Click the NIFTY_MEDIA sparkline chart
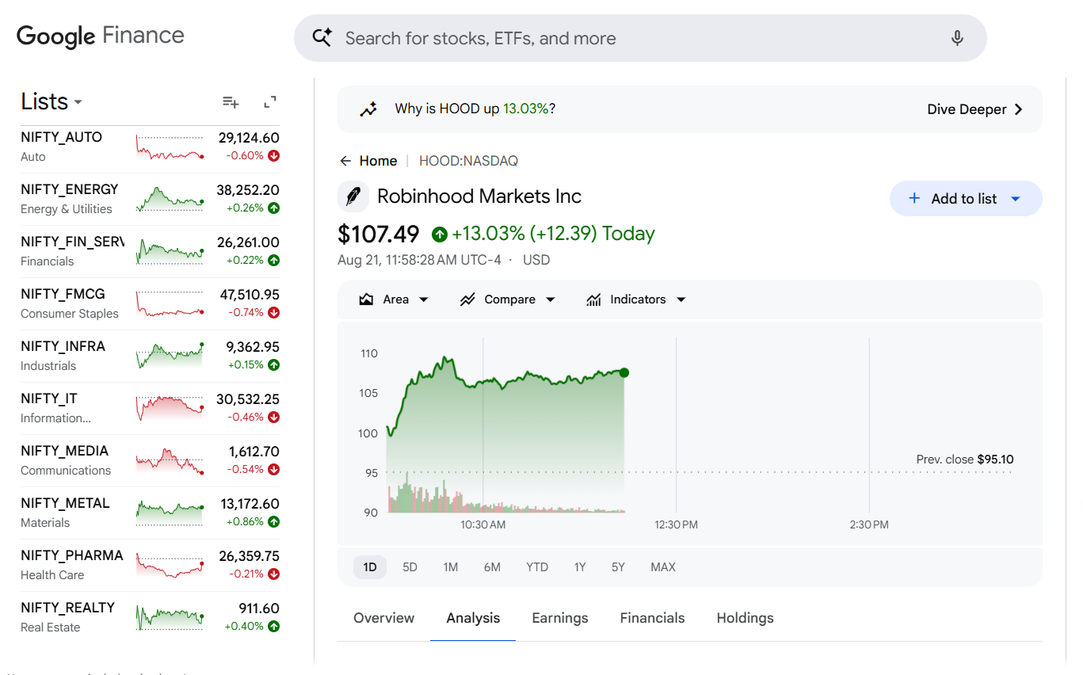The width and height of the screenshot is (1083, 675). pos(170,461)
